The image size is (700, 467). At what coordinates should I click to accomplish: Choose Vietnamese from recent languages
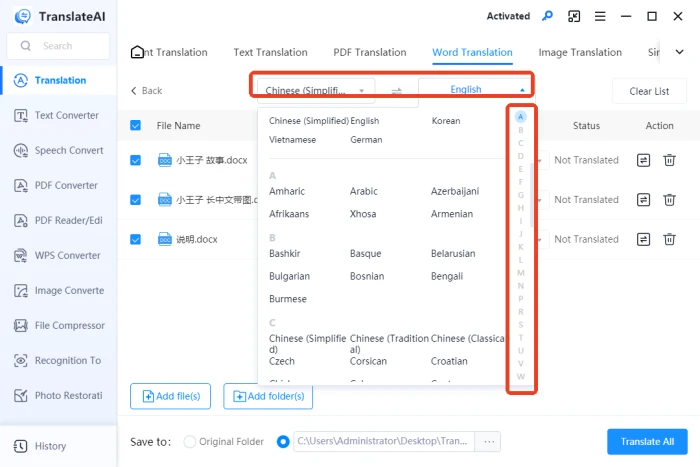pos(292,140)
